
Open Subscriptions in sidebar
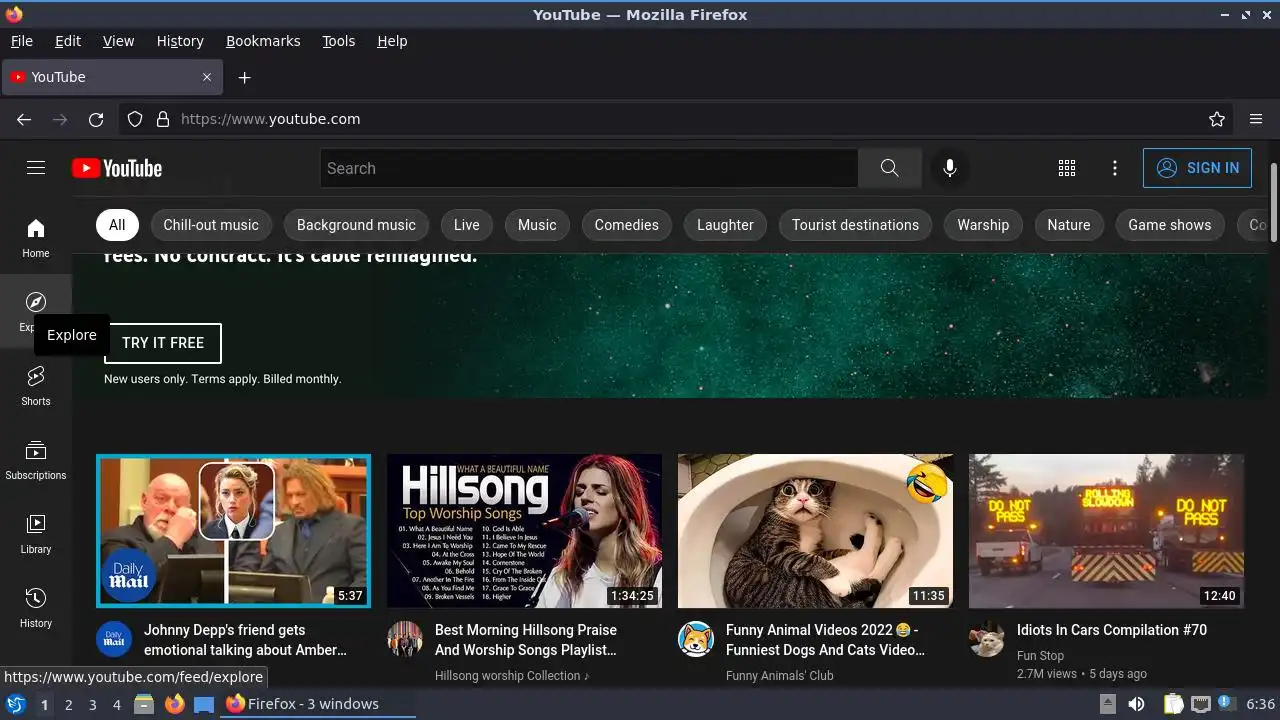coord(36,460)
